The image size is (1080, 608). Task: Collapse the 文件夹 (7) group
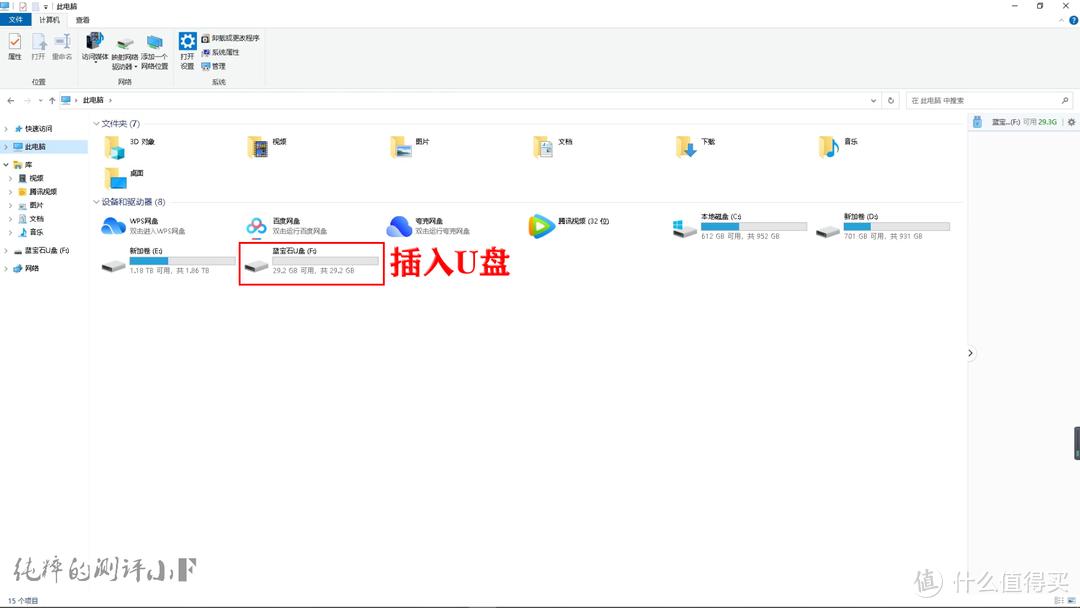(96, 124)
